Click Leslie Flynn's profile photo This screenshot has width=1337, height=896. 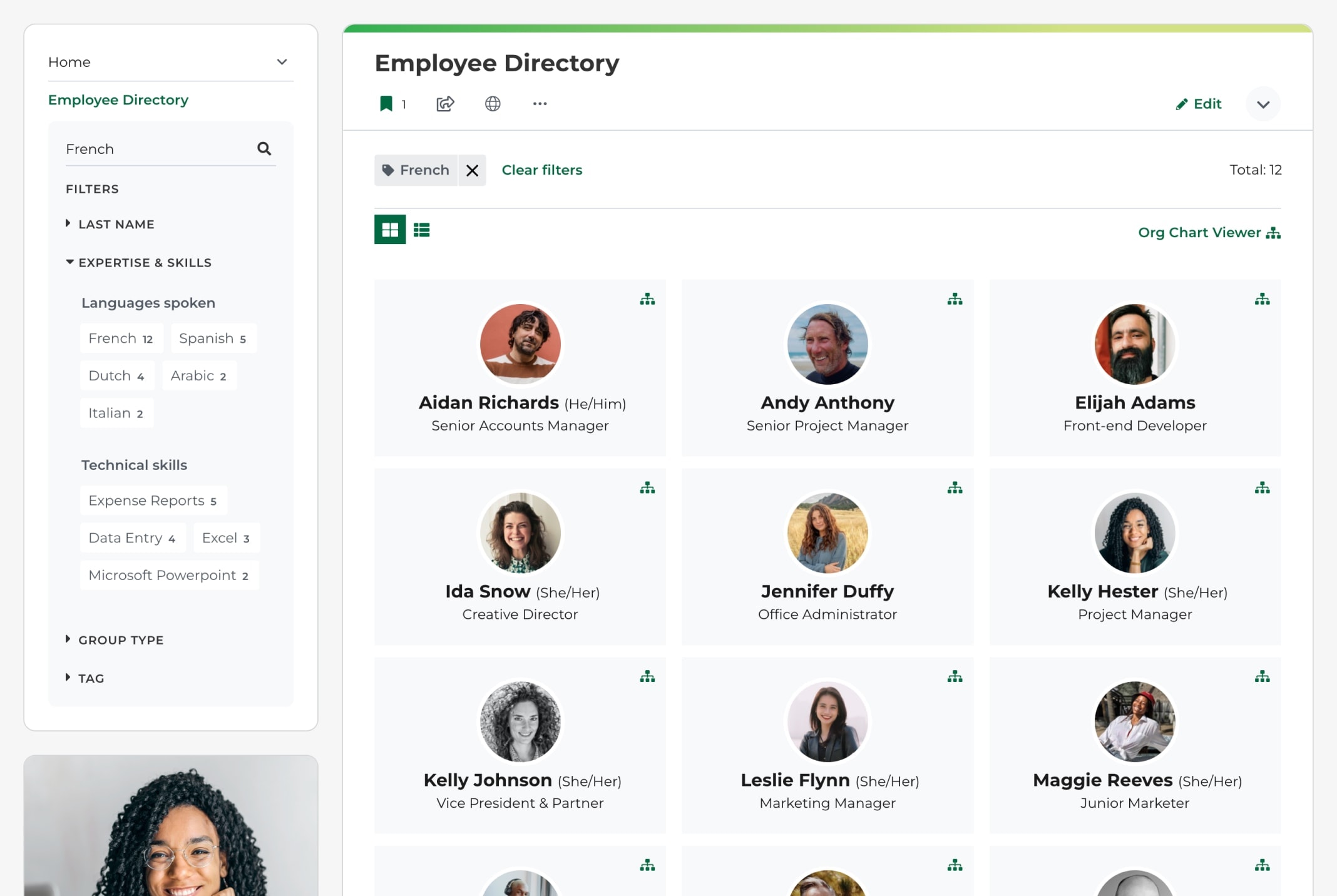coord(827,721)
